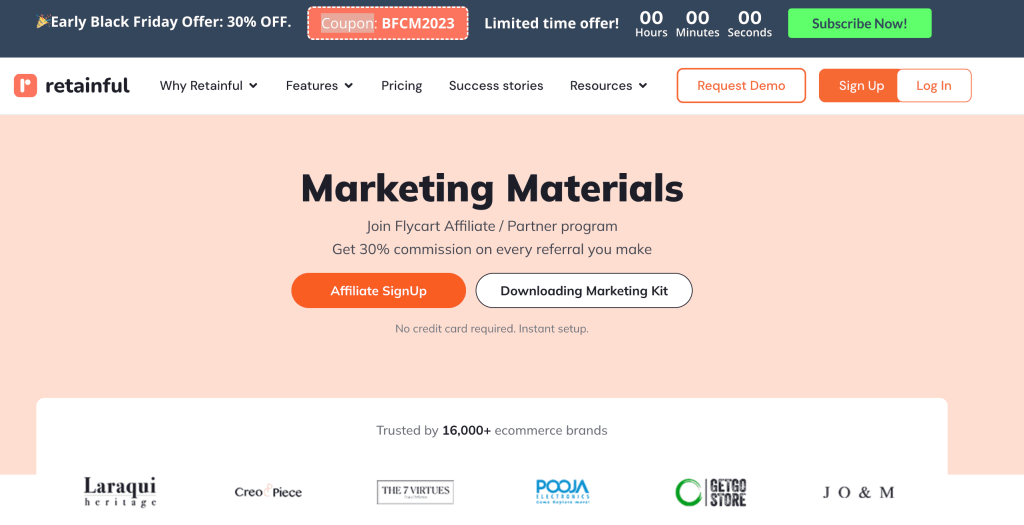Click Downloading Marketing Kit button

pyautogui.click(x=584, y=291)
